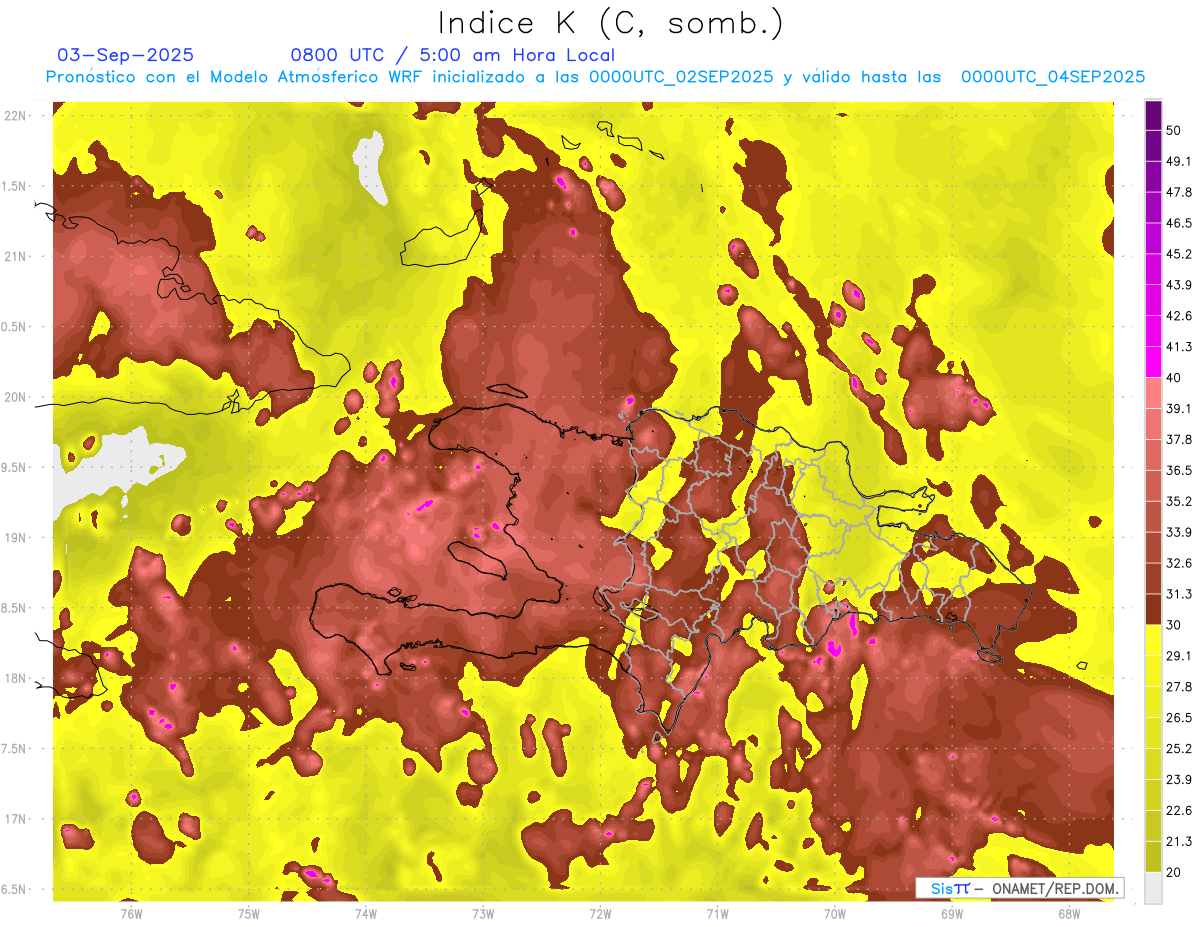
Task: Click the latitude axis label "19N"
Action: [x=14, y=538]
